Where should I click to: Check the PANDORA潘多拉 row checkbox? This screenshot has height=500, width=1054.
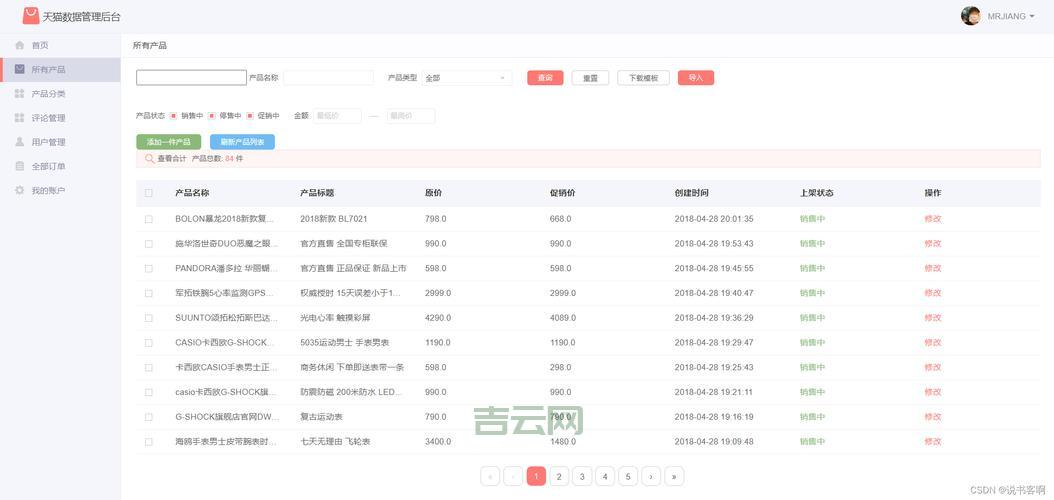(x=149, y=268)
